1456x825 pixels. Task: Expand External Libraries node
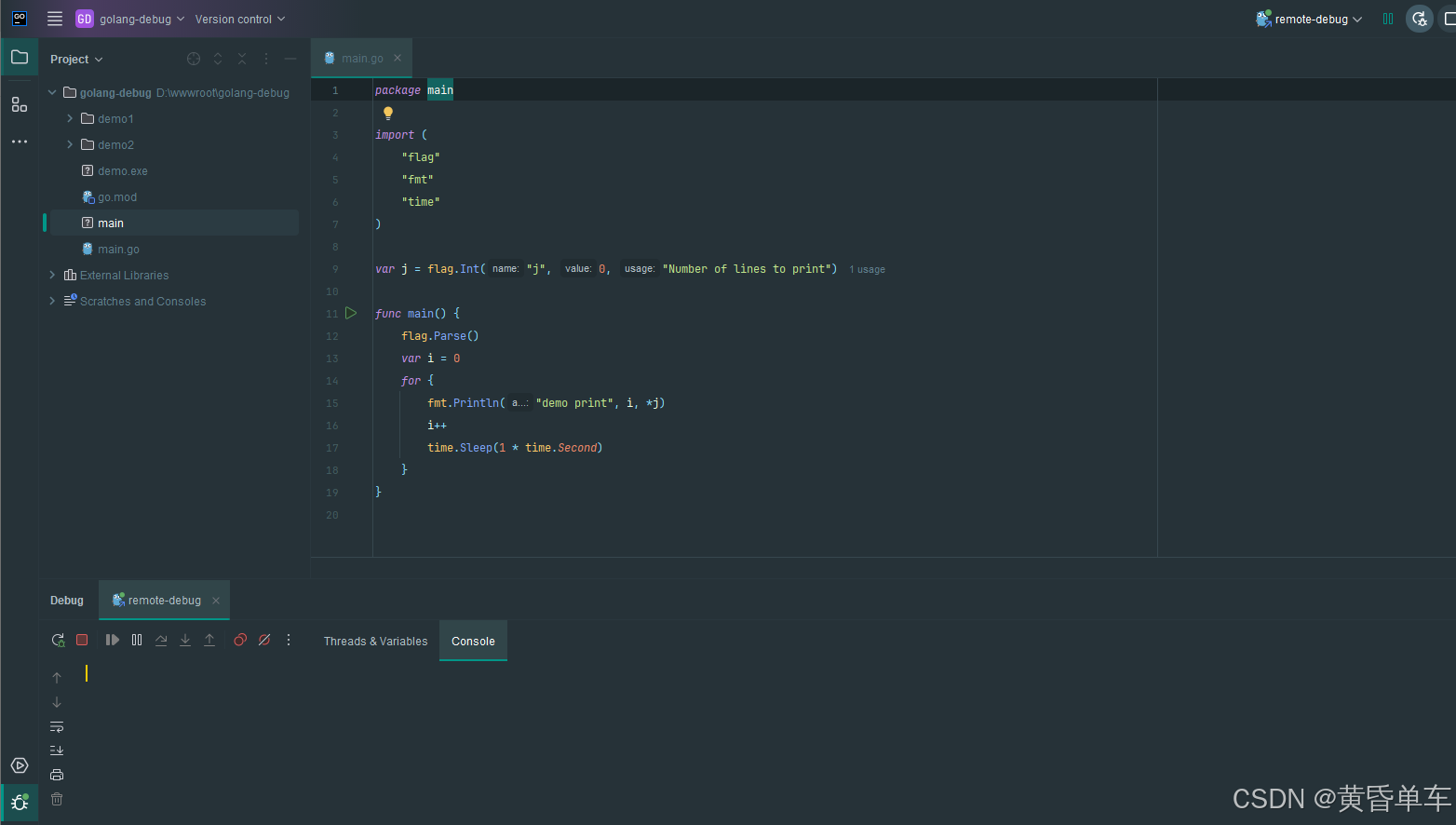tap(52, 275)
